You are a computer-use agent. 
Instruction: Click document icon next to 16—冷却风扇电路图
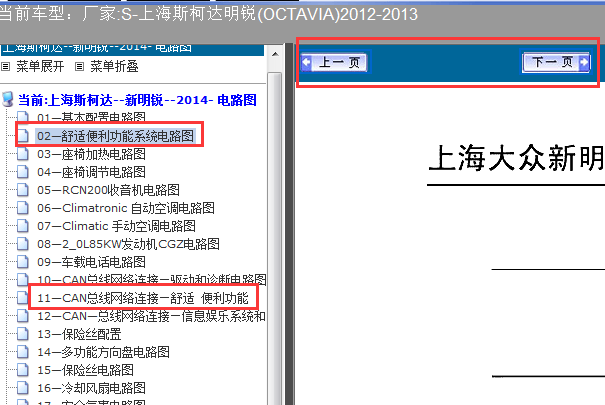[x=23, y=388]
